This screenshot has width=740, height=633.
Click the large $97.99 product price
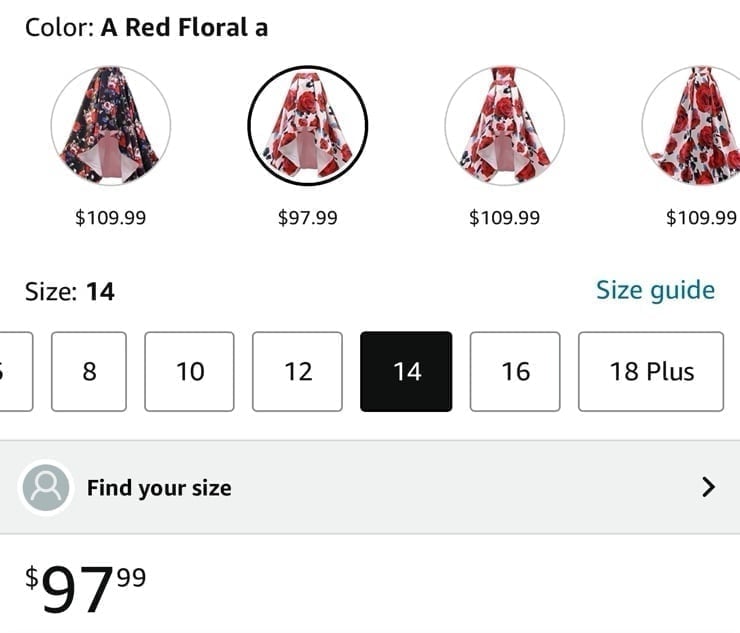point(85,589)
